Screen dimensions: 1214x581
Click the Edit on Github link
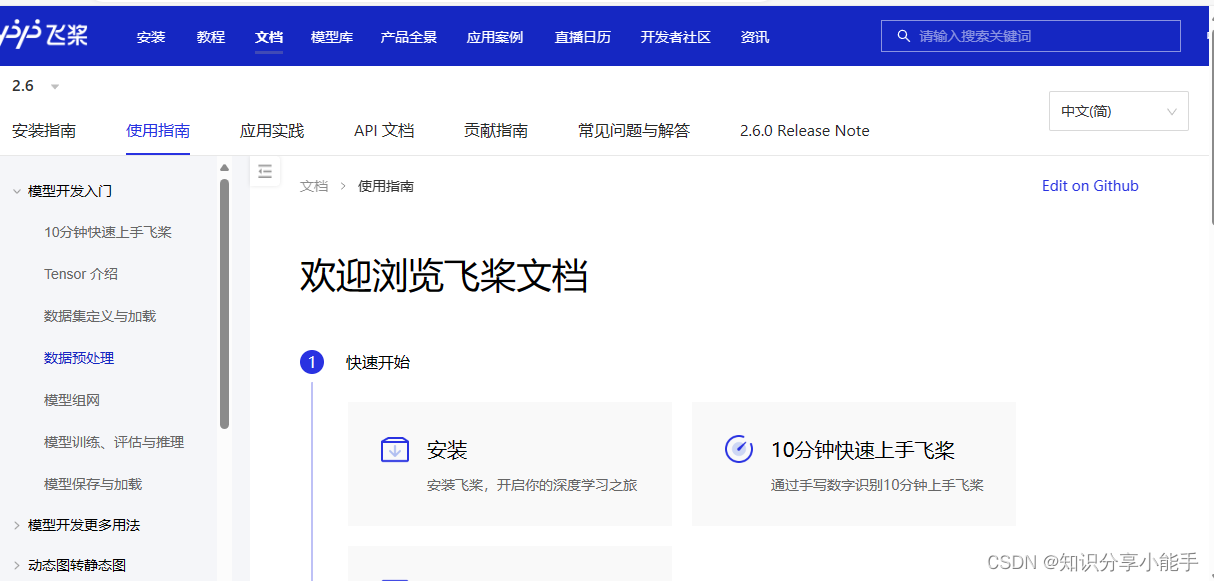(x=1090, y=186)
